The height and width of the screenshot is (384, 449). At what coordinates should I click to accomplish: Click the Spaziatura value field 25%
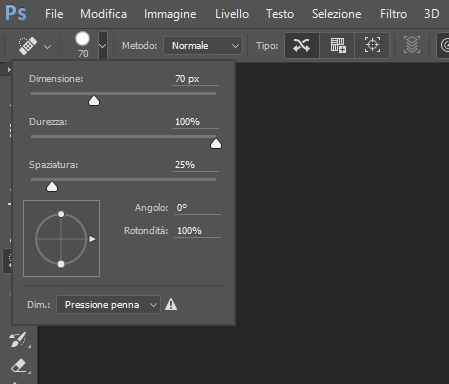[195, 165]
